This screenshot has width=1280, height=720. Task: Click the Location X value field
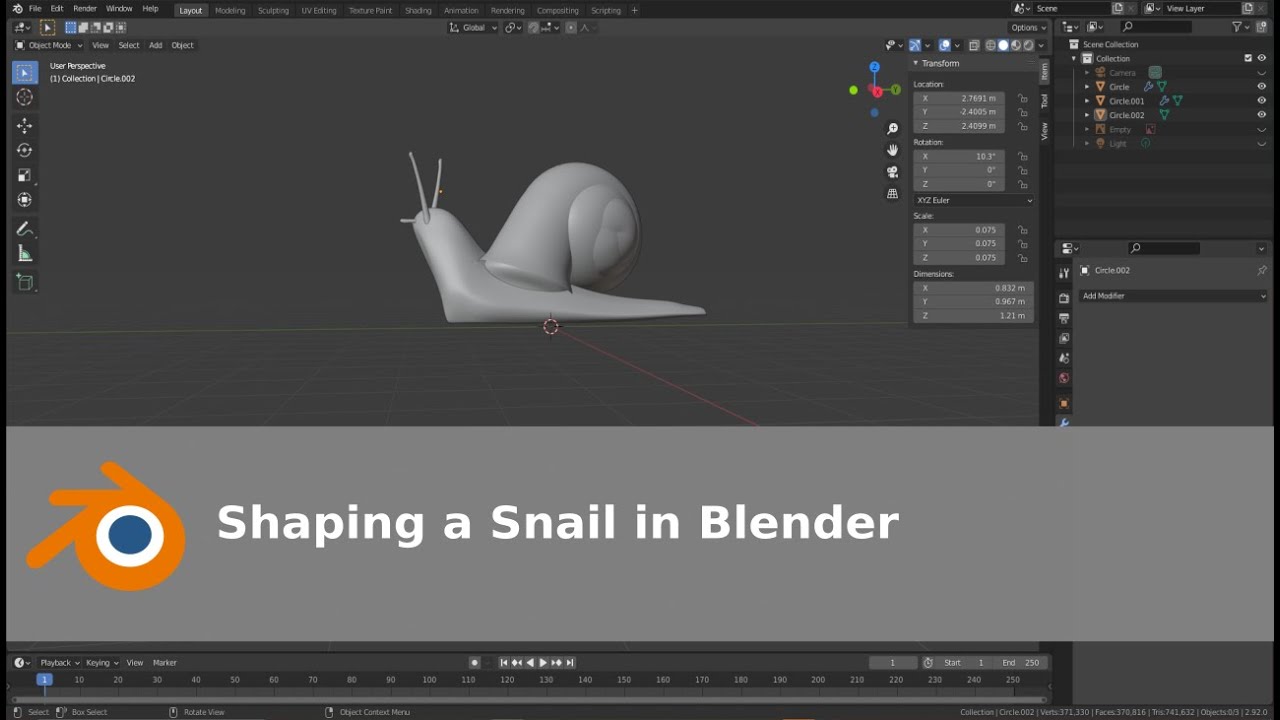(x=959, y=99)
